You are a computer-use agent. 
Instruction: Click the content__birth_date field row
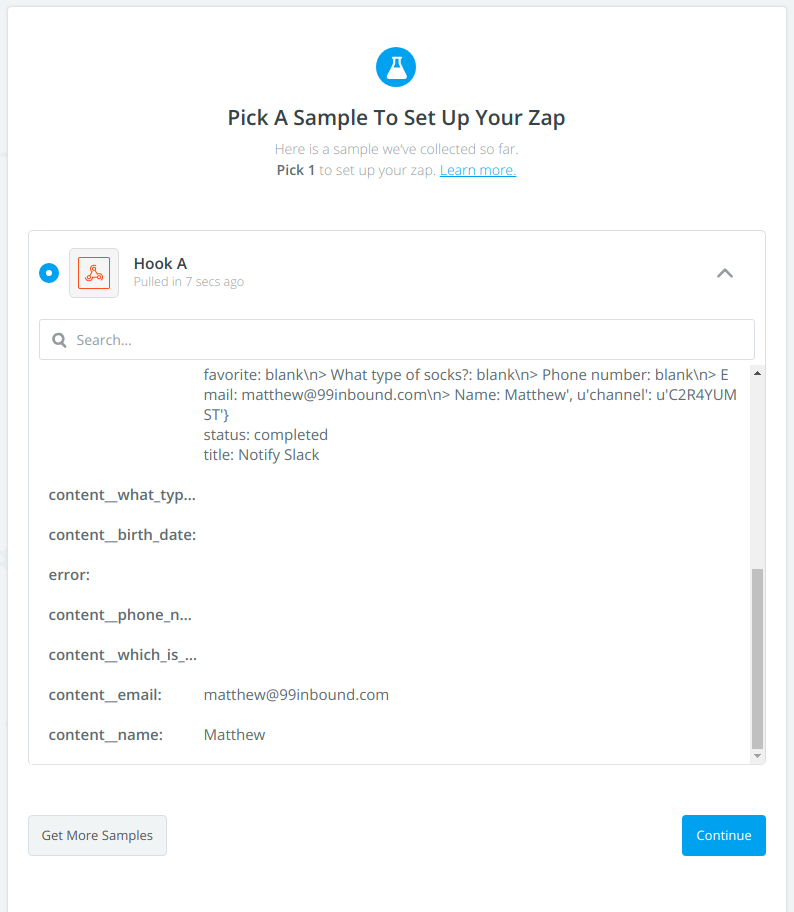point(122,535)
